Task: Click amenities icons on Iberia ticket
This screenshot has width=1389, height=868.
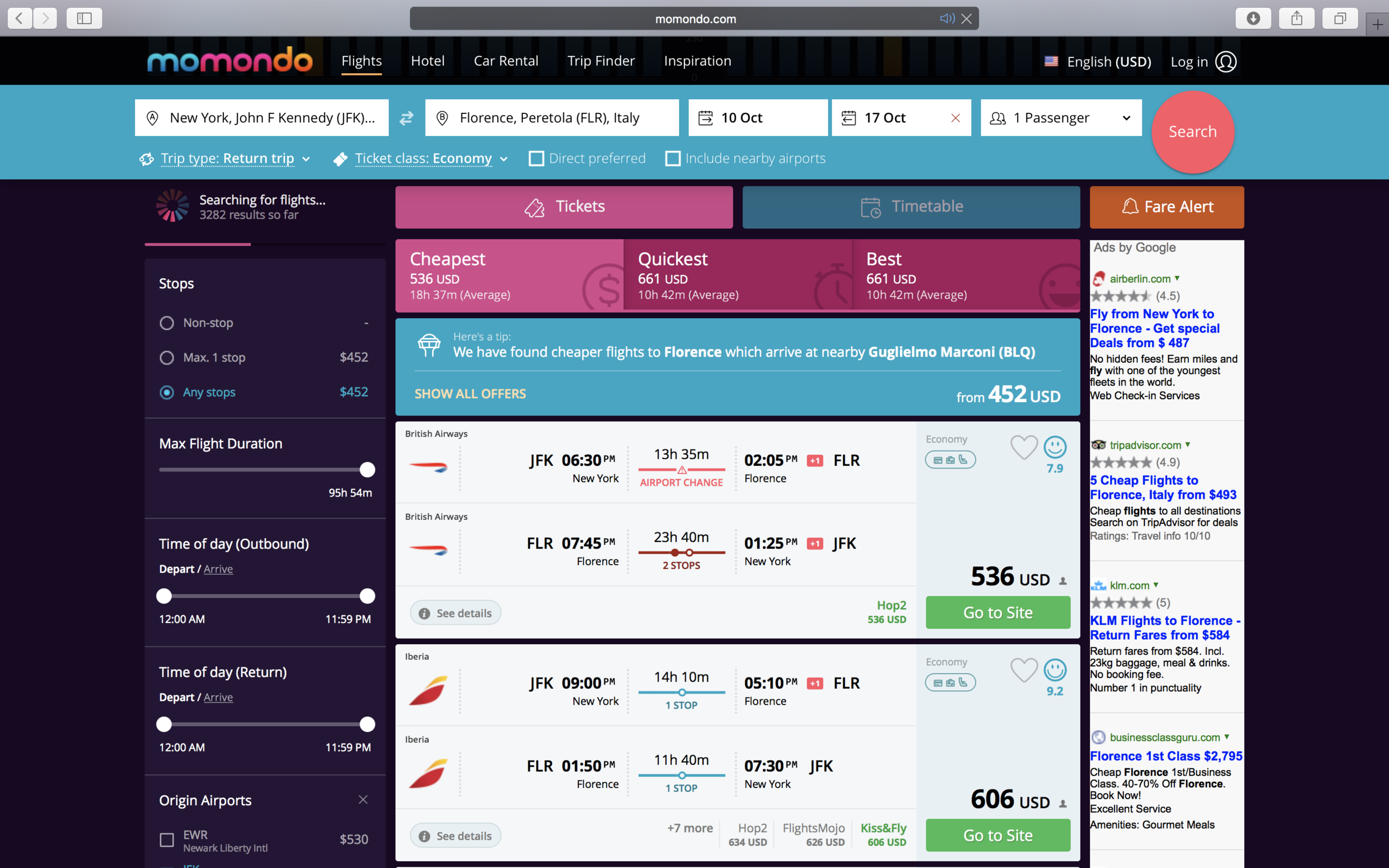Action: point(950,683)
